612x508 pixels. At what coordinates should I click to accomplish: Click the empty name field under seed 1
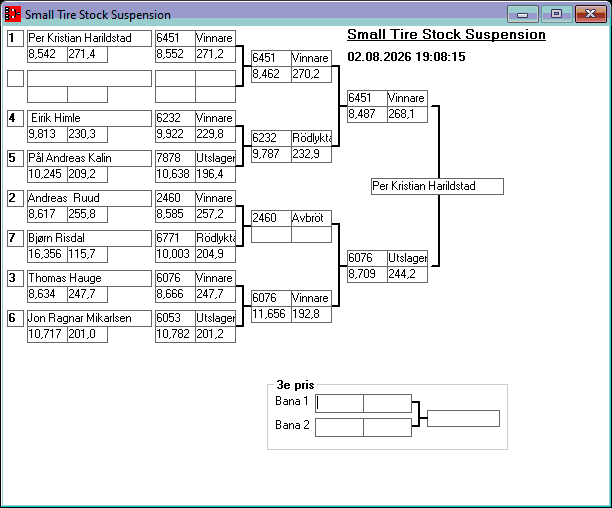coord(89,78)
